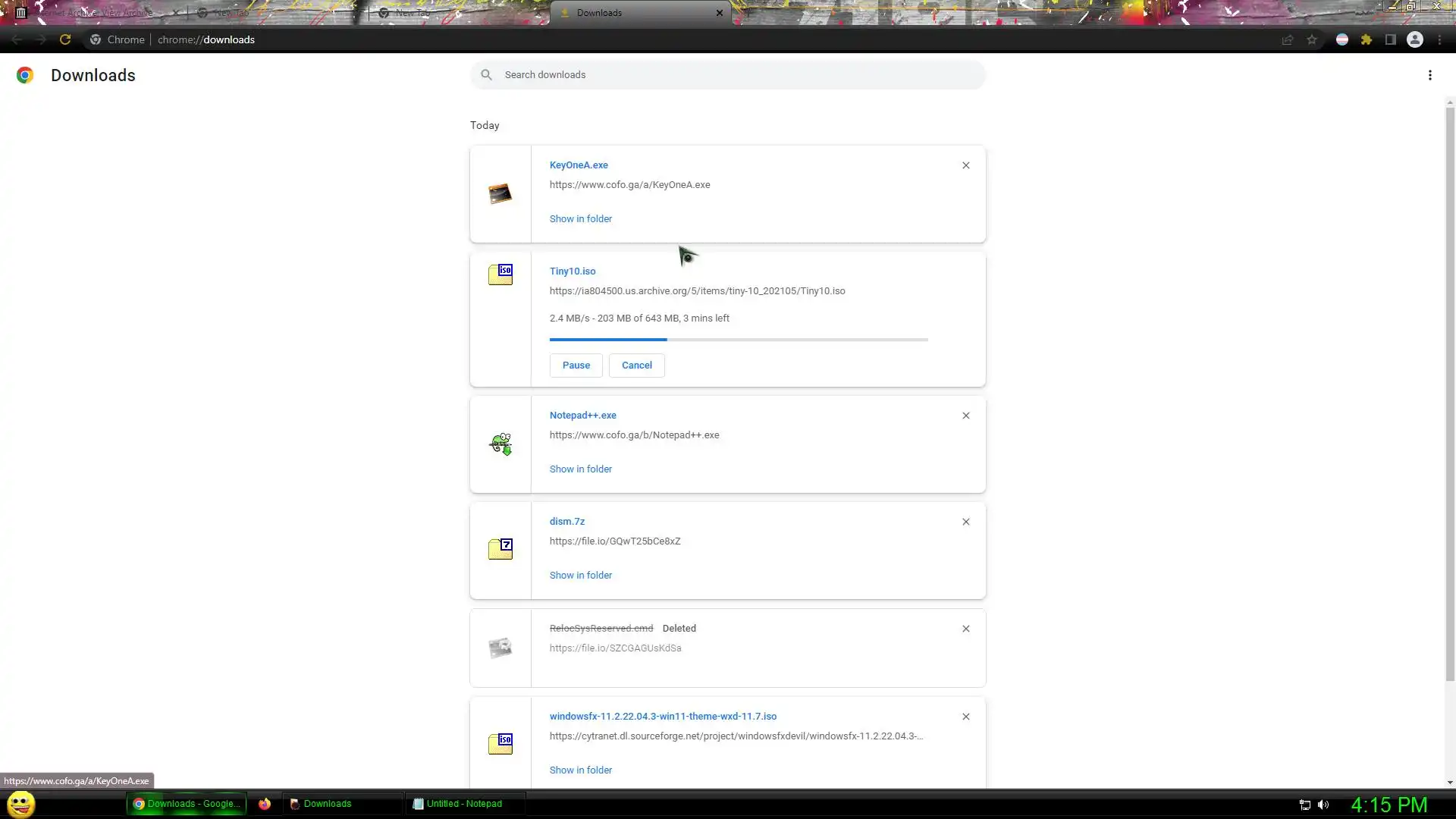Open Downloads page three-dot menu
This screenshot has width=1456, height=819.
1429,75
